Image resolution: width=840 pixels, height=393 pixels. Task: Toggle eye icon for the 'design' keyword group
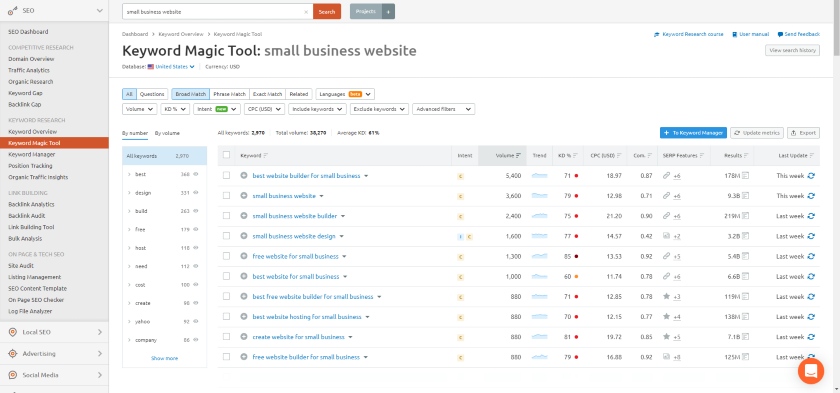[x=196, y=193]
